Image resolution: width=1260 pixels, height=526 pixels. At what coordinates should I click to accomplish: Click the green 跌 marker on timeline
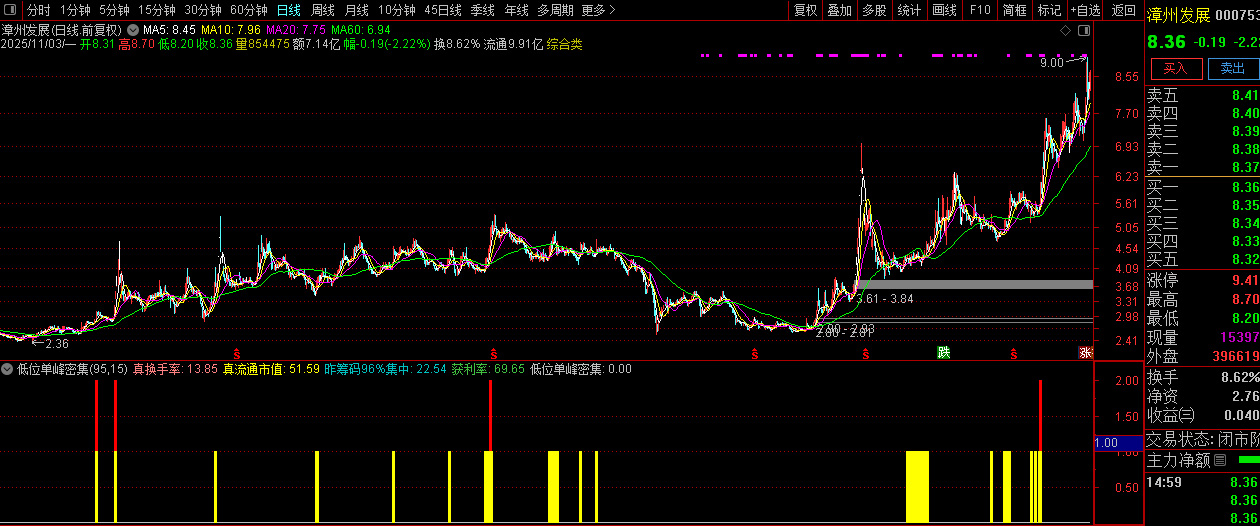pyautogui.click(x=943, y=353)
